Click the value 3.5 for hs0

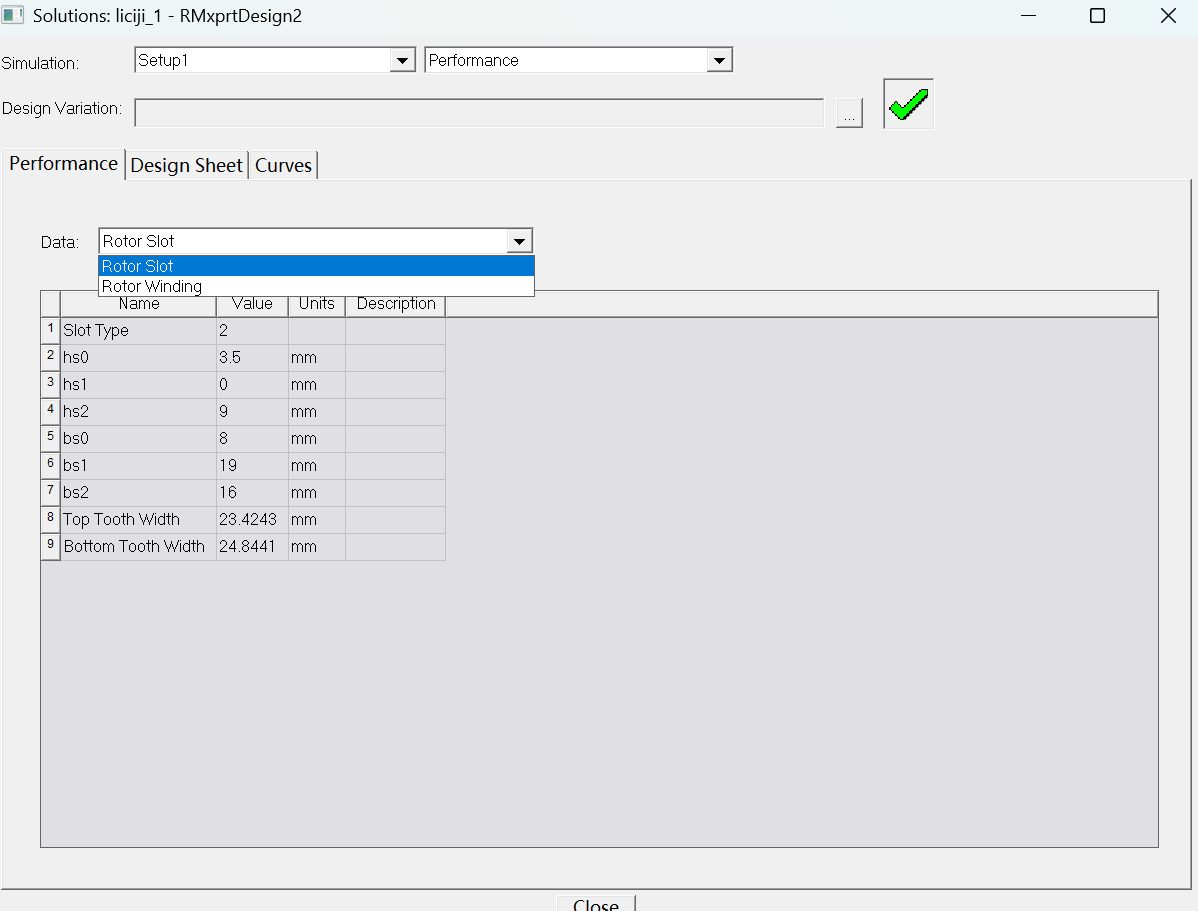[252, 358]
